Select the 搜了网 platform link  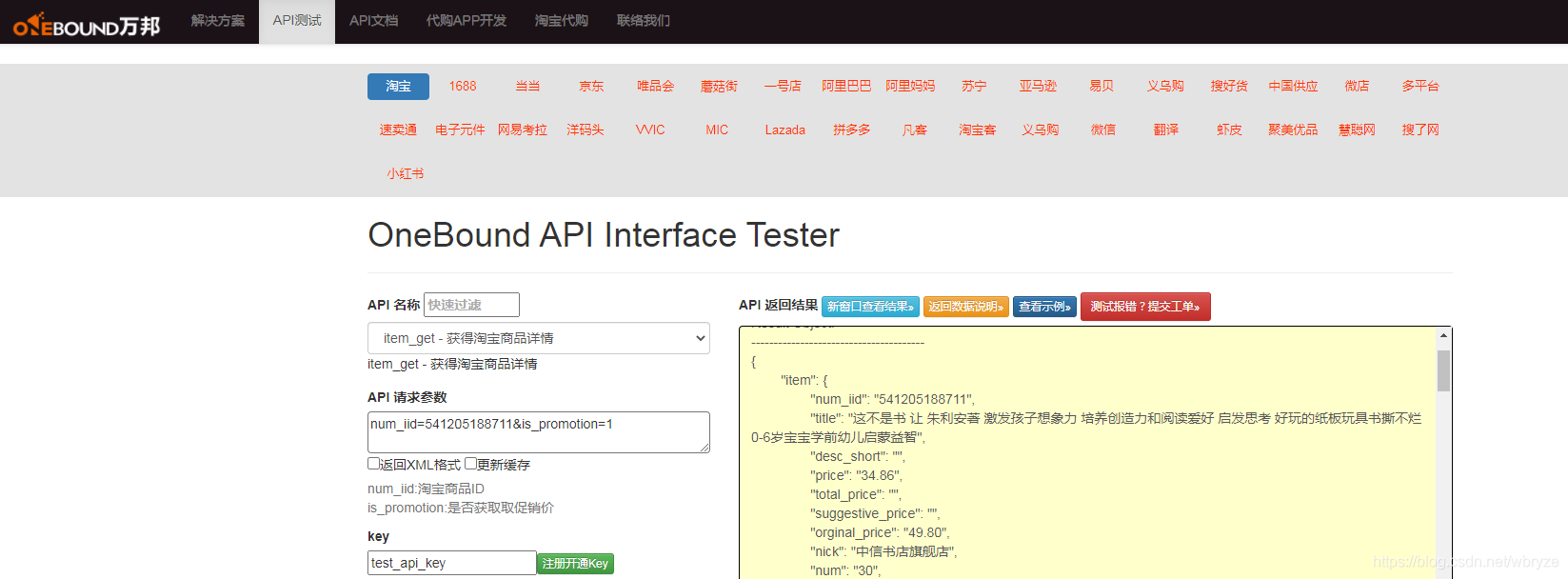pyautogui.click(x=1420, y=130)
